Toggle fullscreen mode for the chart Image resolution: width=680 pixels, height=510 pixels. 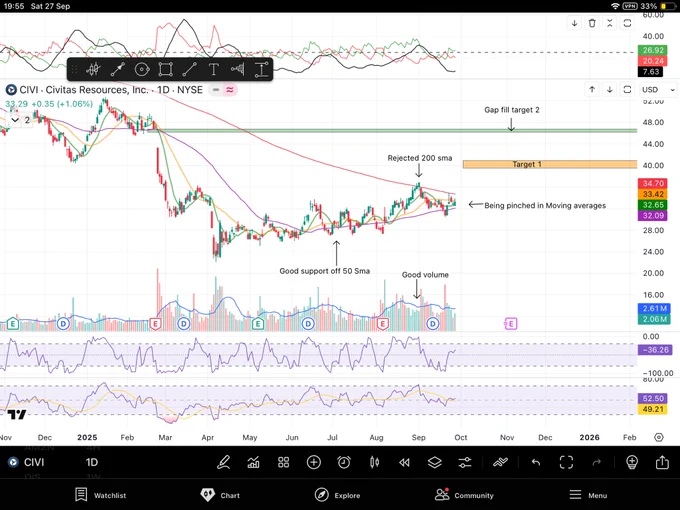[x=566, y=462]
